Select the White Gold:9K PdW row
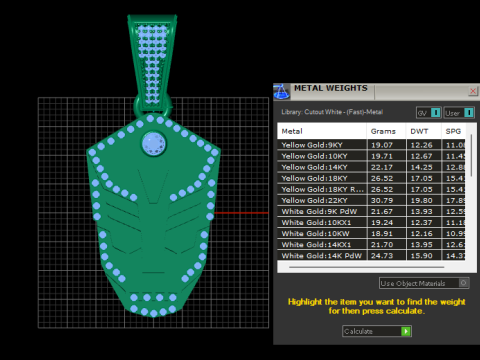This screenshot has height=360, width=480. (371, 211)
